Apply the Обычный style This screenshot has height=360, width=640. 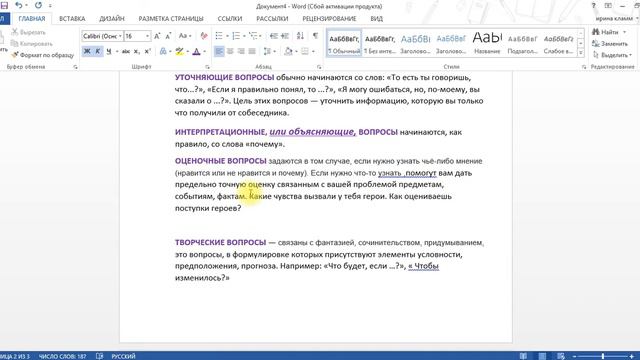click(x=344, y=43)
